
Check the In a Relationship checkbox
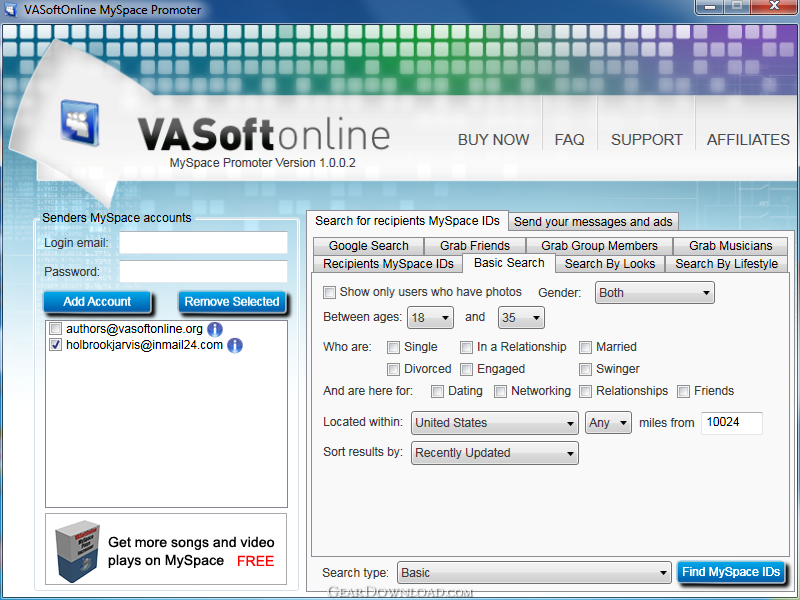click(466, 347)
